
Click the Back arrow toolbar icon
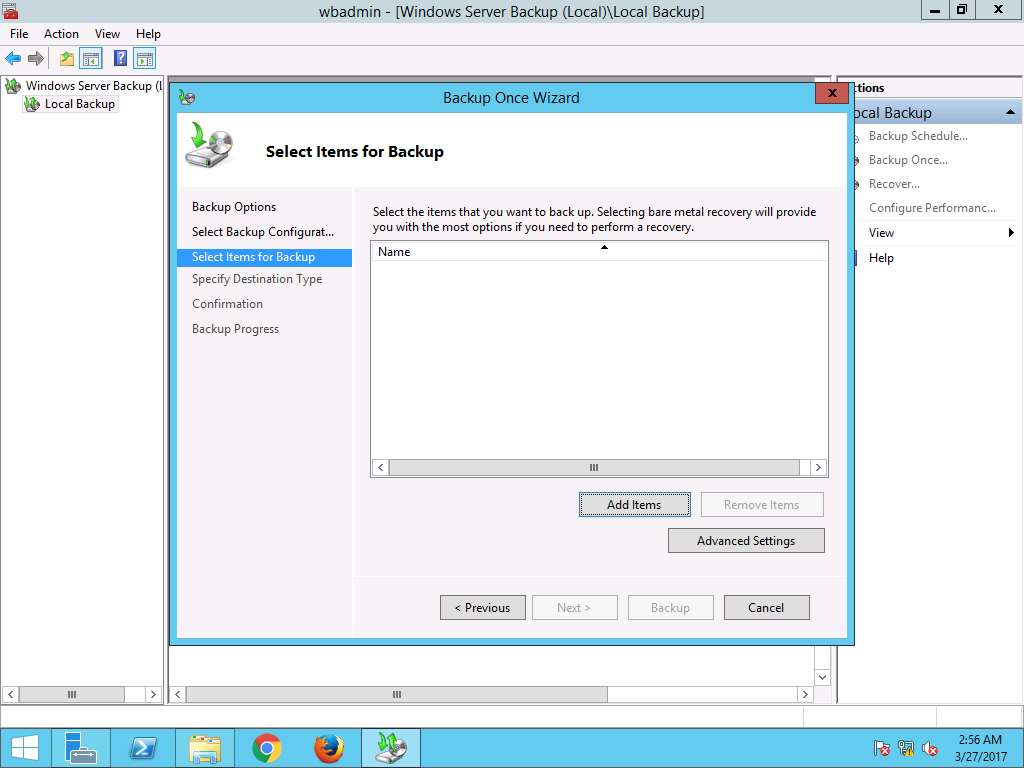point(13,59)
